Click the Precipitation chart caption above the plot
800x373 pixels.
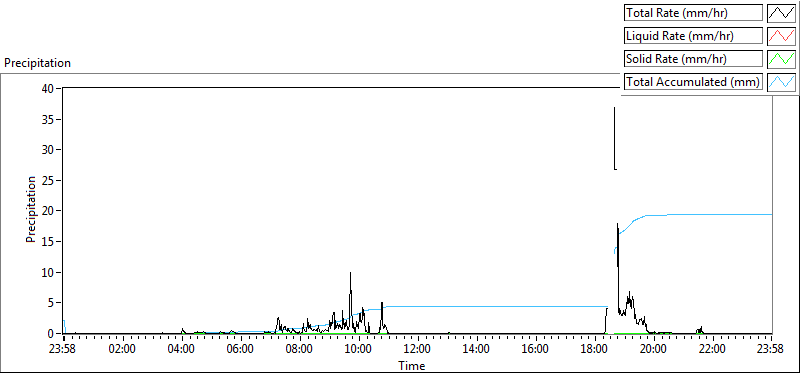tap(37, 63)
